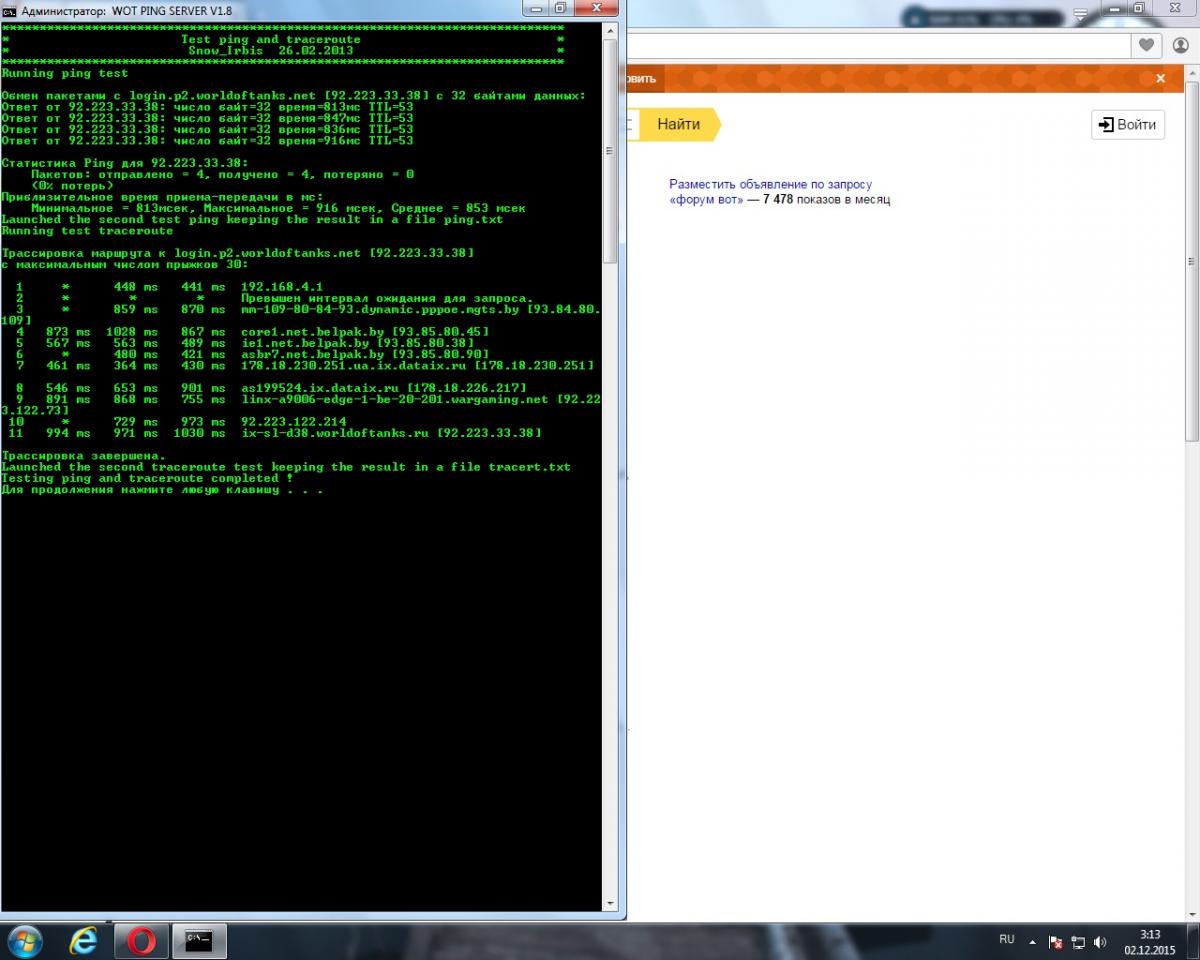The width and height of the screenshot is (1200, 960).
Task: Click the cmd window scrollbar down arrow
Action: [x=611, y=904]
